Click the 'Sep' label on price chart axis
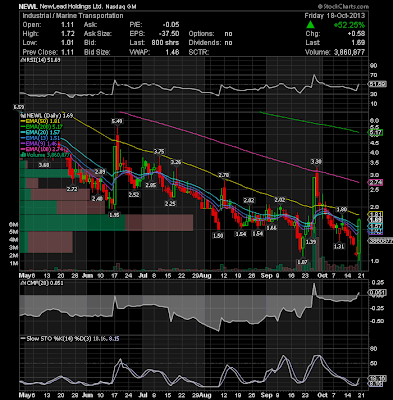The image size is (393, 400). click(266, 275)
